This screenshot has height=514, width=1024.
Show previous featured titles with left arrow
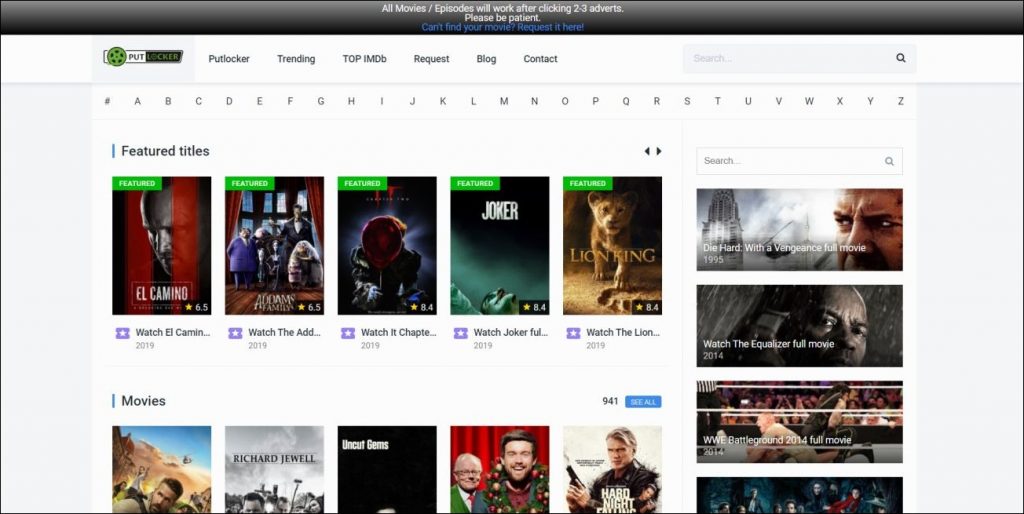[647, 151]
